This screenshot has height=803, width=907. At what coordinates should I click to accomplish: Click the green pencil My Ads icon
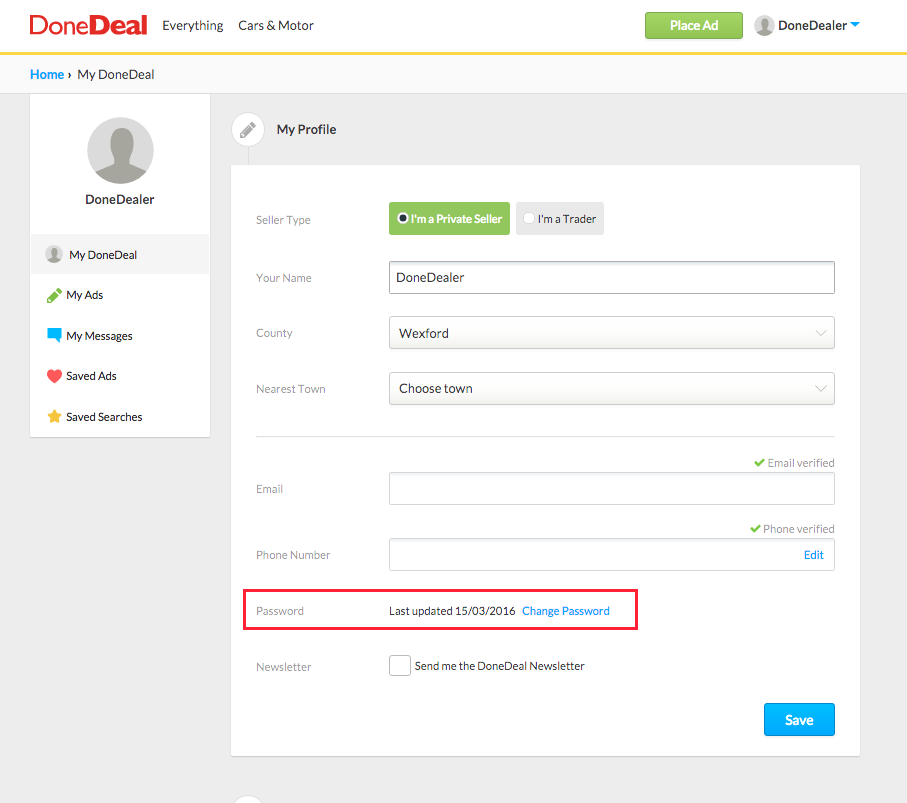54,295
